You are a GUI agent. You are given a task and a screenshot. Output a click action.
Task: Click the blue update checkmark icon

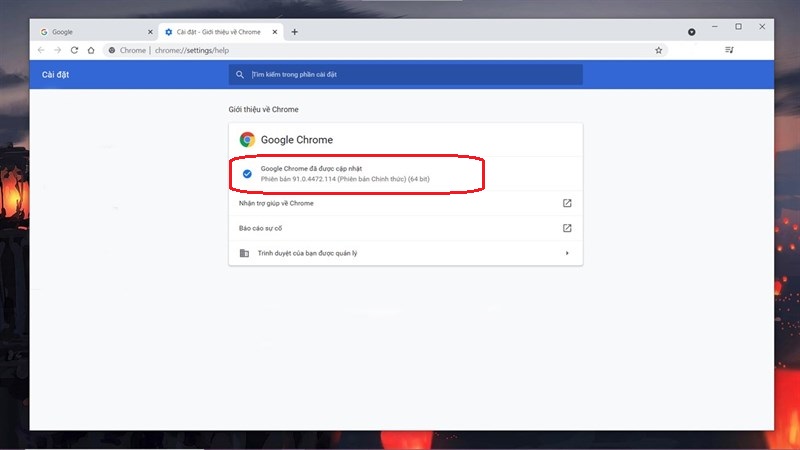tap(247, 174)
